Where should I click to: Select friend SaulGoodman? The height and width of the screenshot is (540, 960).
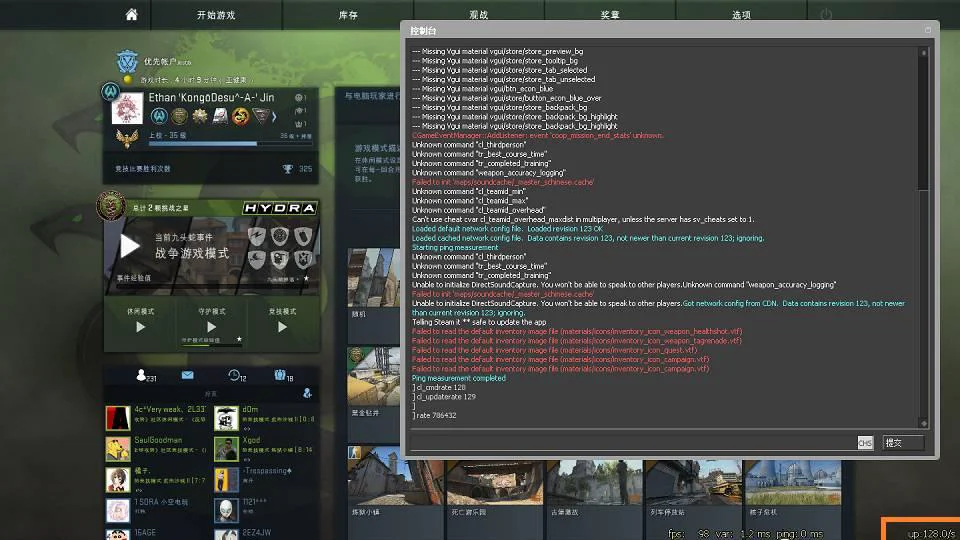(157, 449)
